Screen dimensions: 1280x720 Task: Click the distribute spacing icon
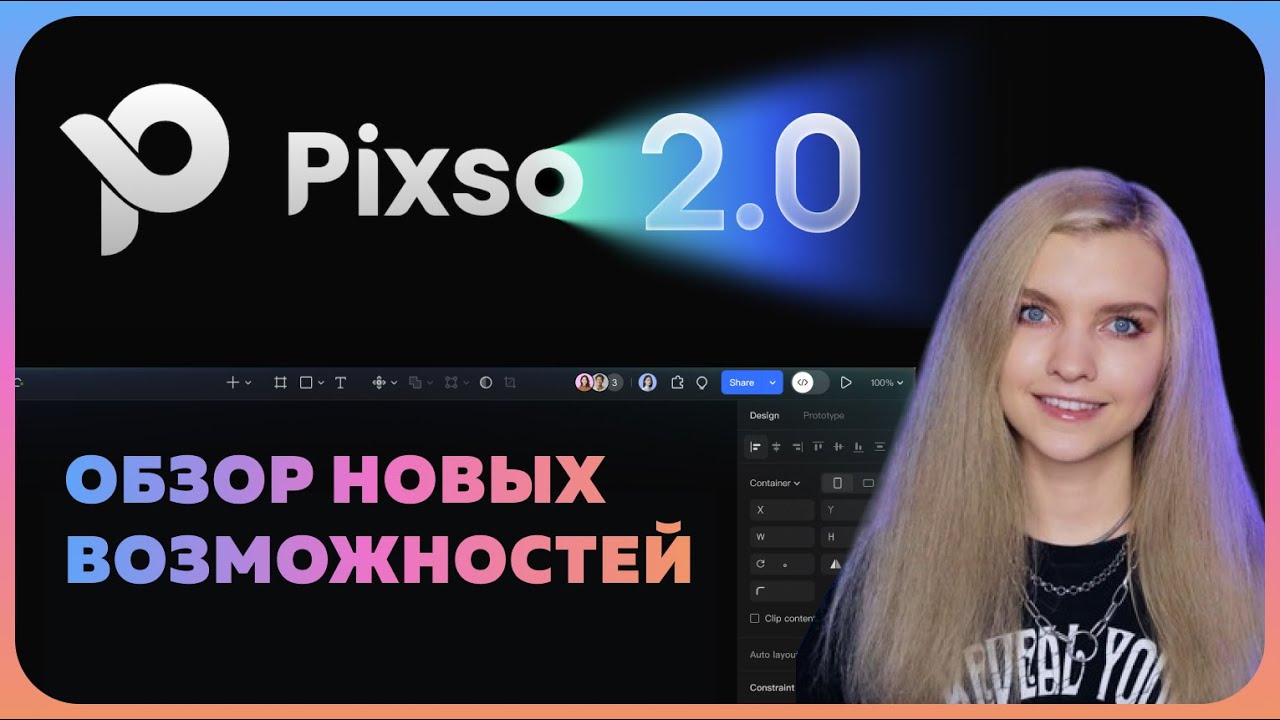click(880, 447)
